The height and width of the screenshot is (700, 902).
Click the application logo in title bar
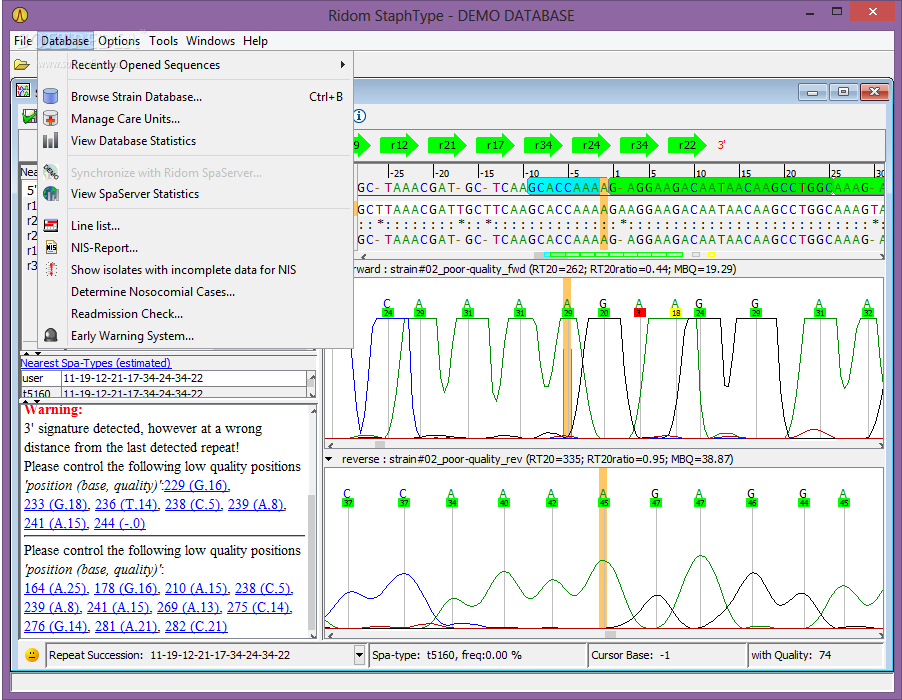click(x=20, y=15)
